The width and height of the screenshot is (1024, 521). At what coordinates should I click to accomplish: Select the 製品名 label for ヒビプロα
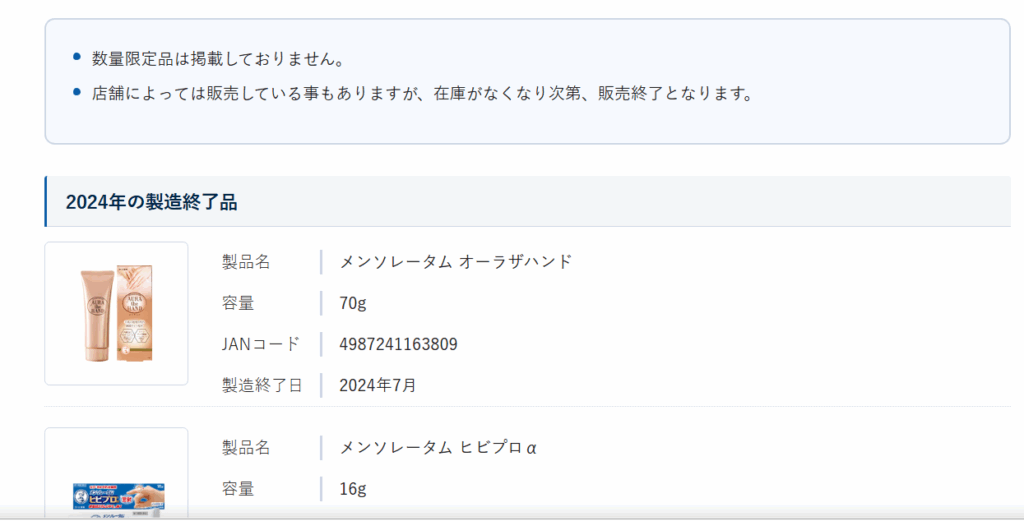(x=246, y=448)
